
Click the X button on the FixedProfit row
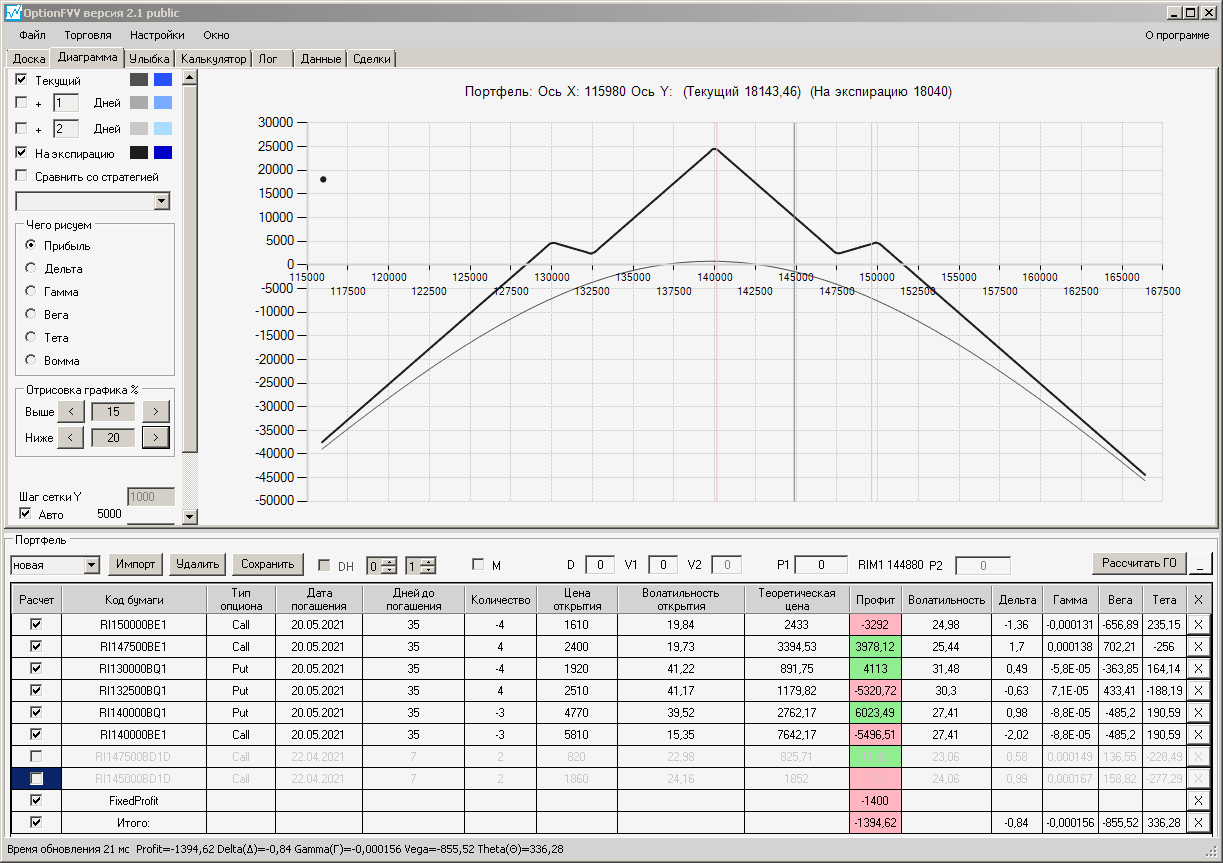pyautogui.click(x=1199, y=800)
